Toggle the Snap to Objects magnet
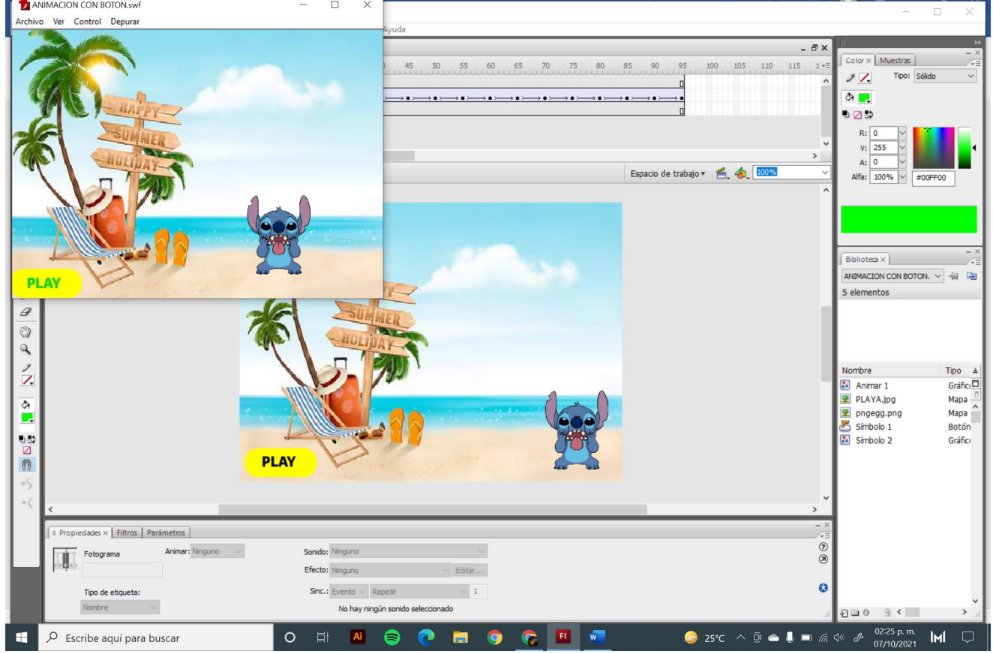This screenshot has width=993, height=653. (x=26, y=465)
